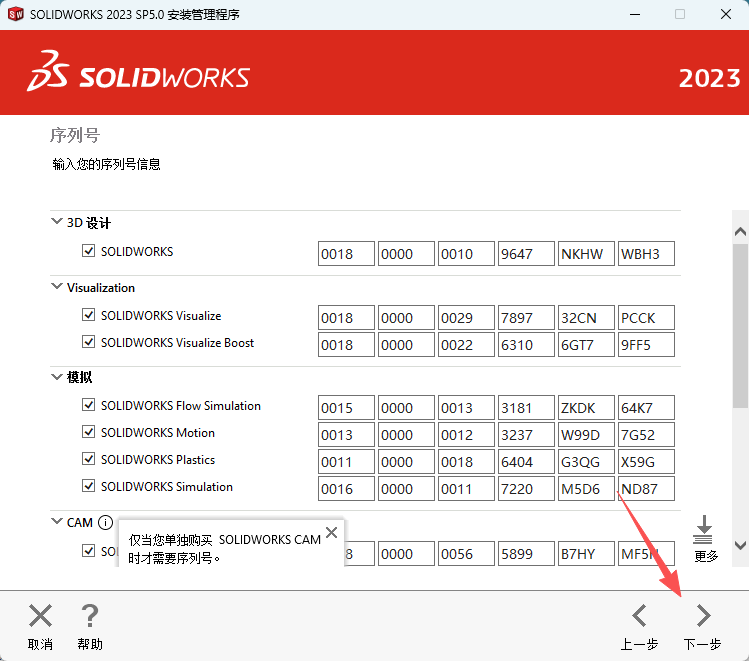Click Motion serial field 7G52

point(646,435)
